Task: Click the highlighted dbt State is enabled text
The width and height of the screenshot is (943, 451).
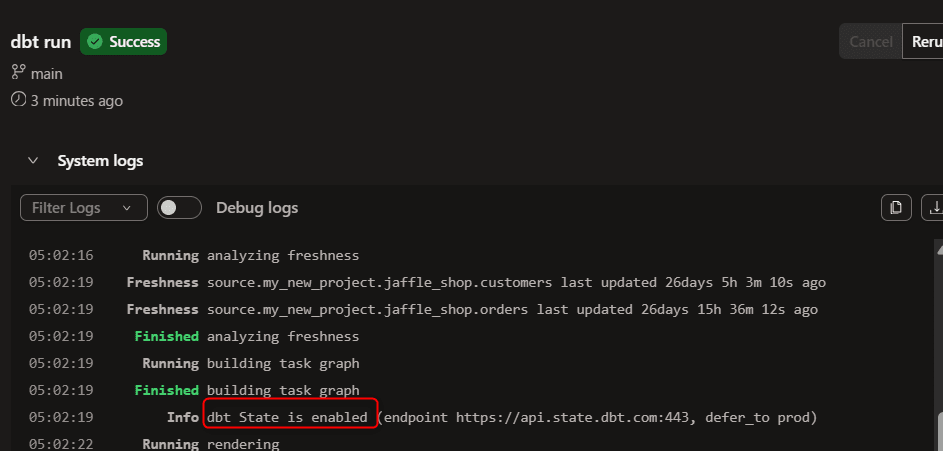Action: click(287, 417)
